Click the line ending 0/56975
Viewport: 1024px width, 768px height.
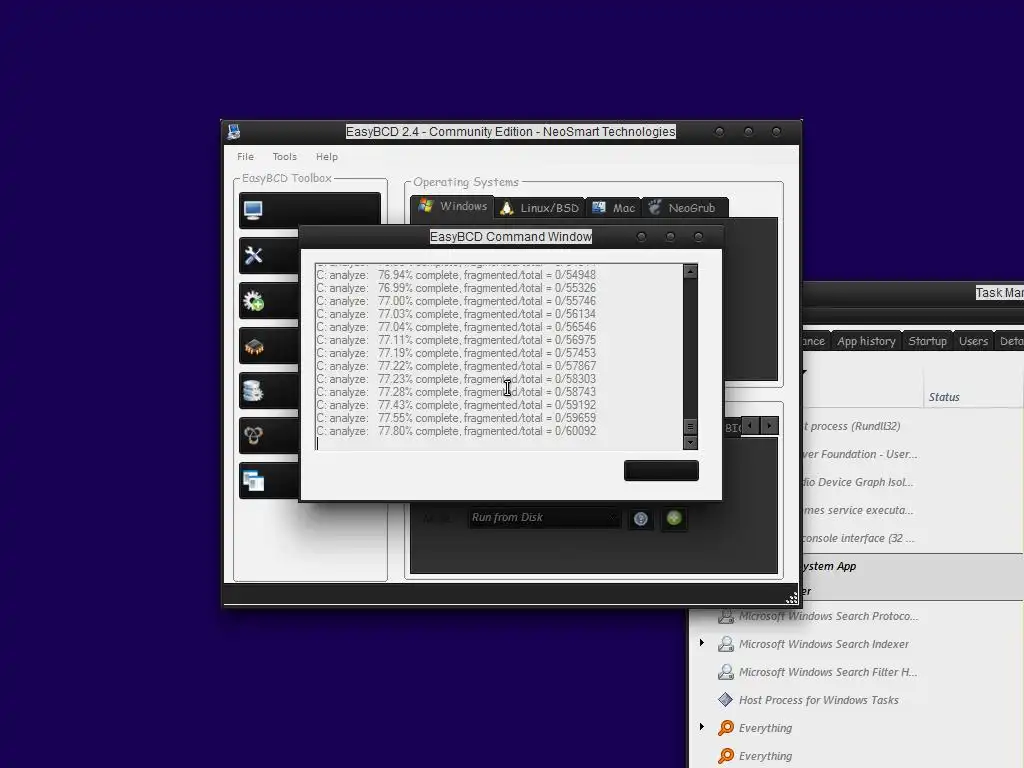[x=456, y=340]
